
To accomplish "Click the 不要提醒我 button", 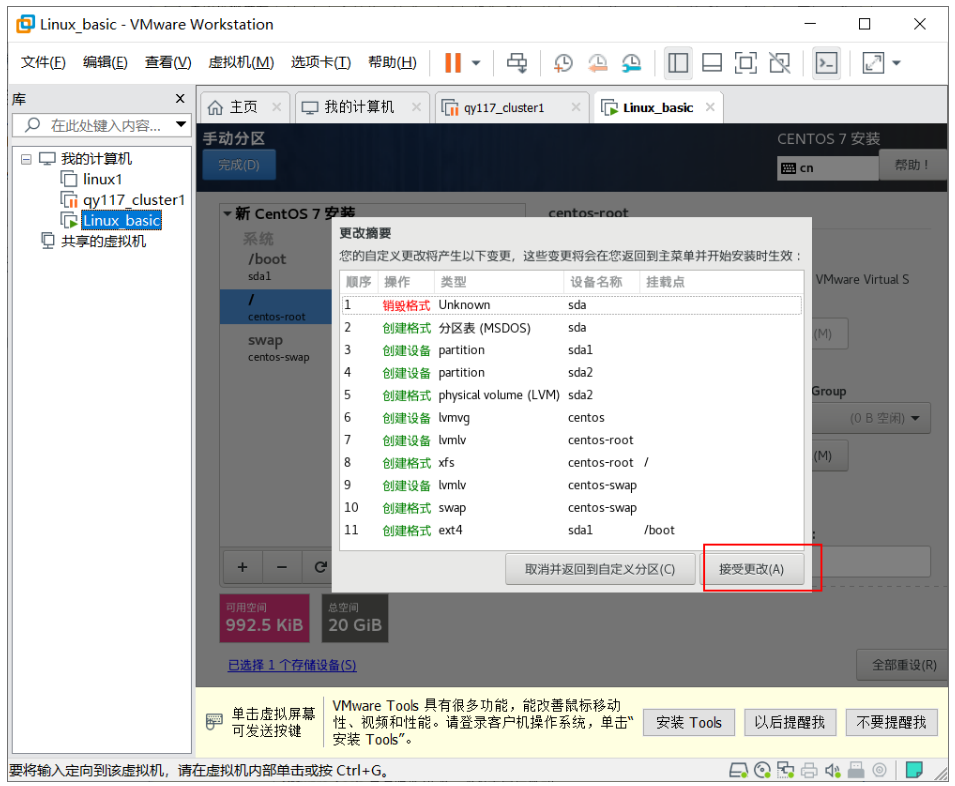I will pyautogui.click(x=891, y=723).
